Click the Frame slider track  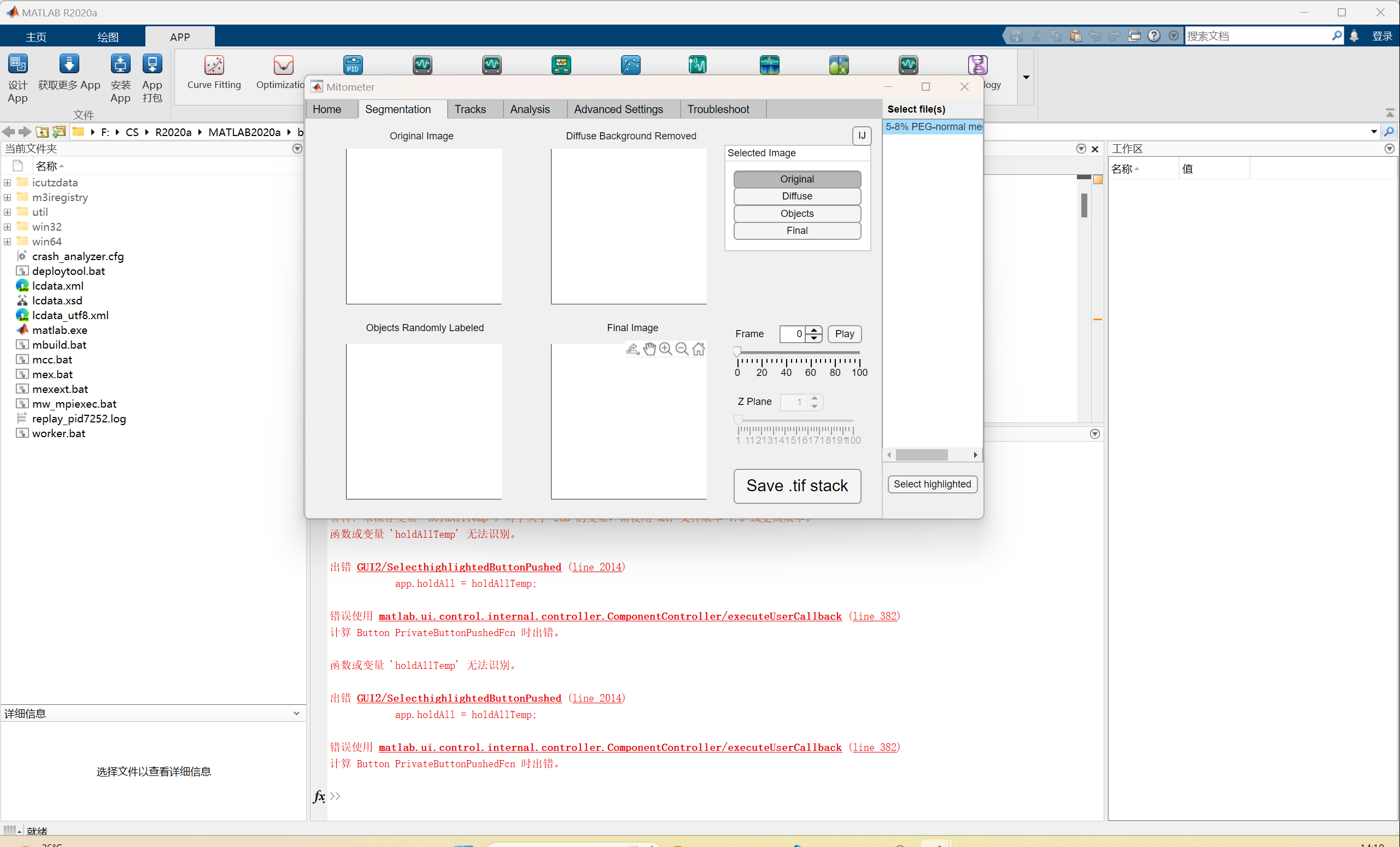(798, 353)
